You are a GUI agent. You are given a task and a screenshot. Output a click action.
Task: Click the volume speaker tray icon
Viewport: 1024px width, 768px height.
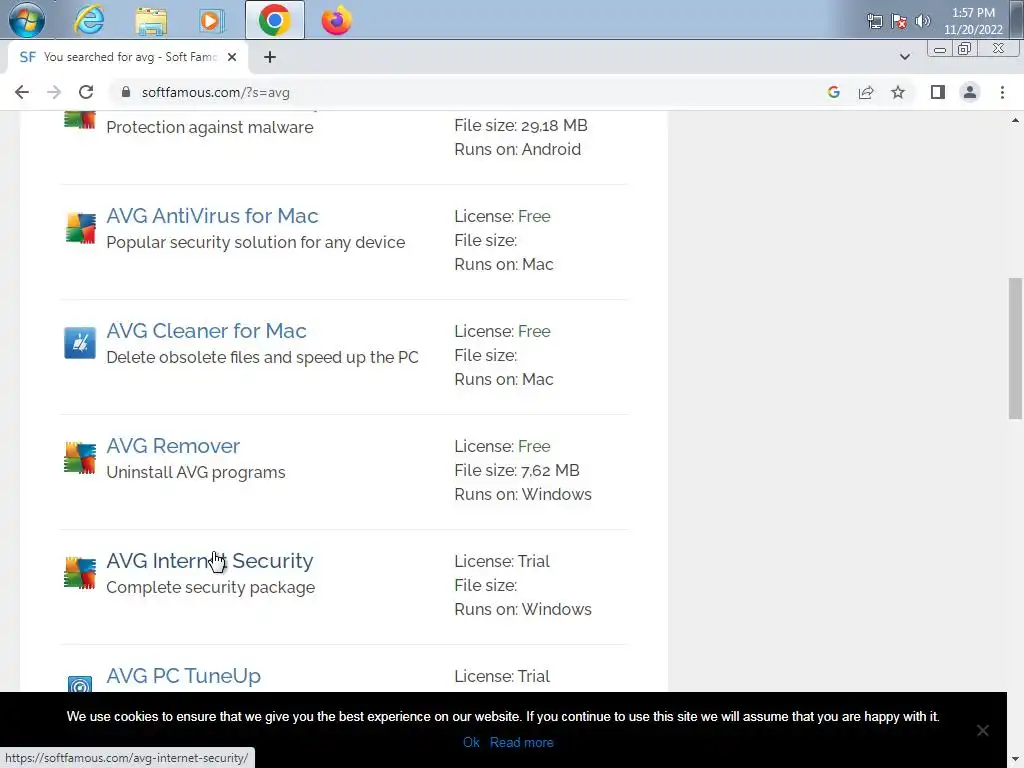pyautogui.click(x=923, y=21)
